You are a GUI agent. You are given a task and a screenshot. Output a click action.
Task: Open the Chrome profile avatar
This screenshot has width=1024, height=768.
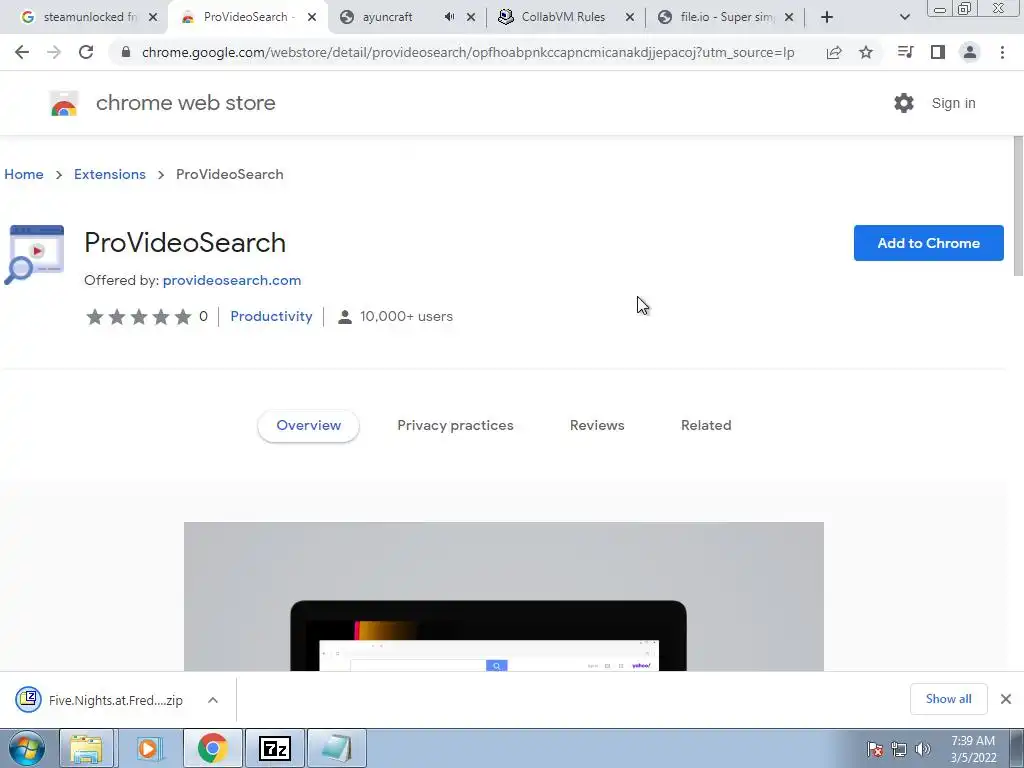tap(970, 52)
